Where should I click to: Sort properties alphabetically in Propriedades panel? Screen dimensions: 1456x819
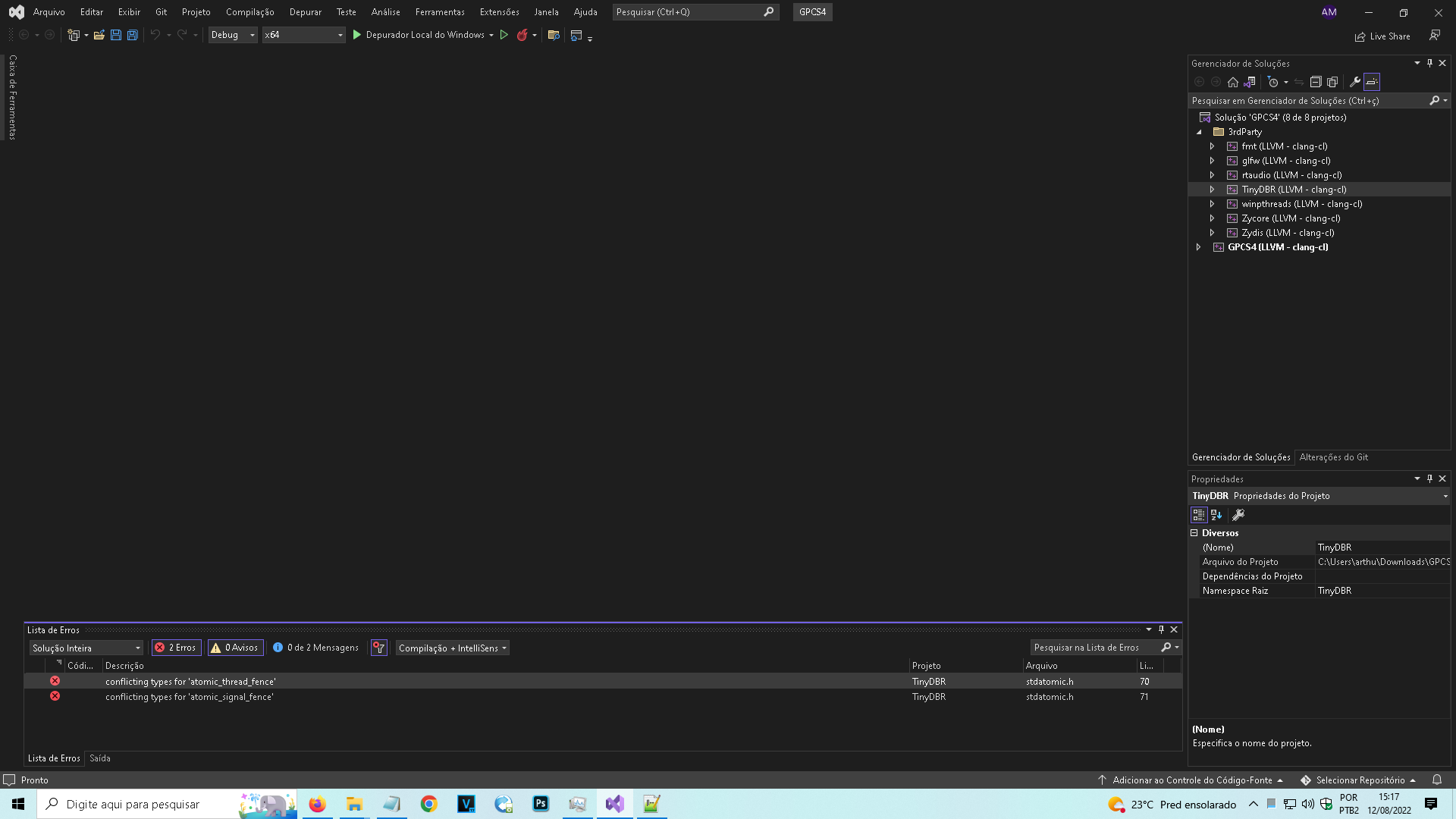point(1217,515)
